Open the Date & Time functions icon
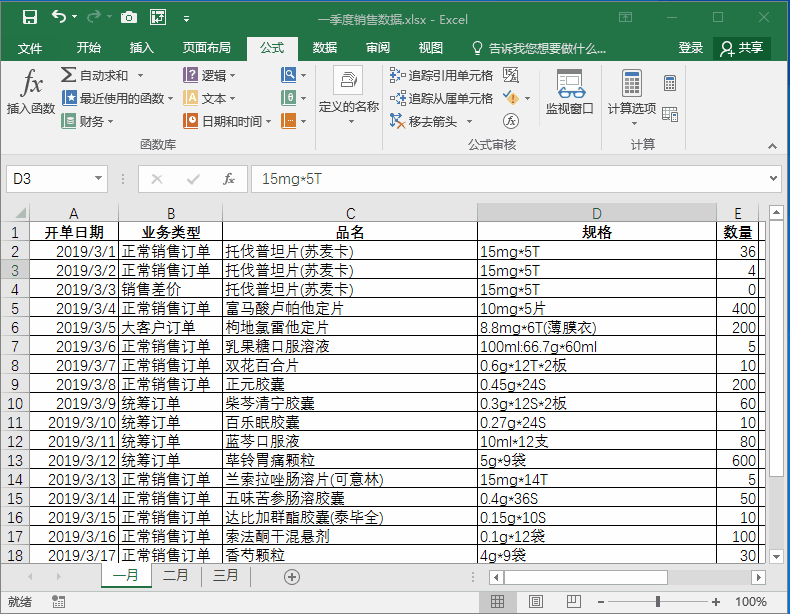The height and width of the screenshot is (614, 790). click(190, 121)
